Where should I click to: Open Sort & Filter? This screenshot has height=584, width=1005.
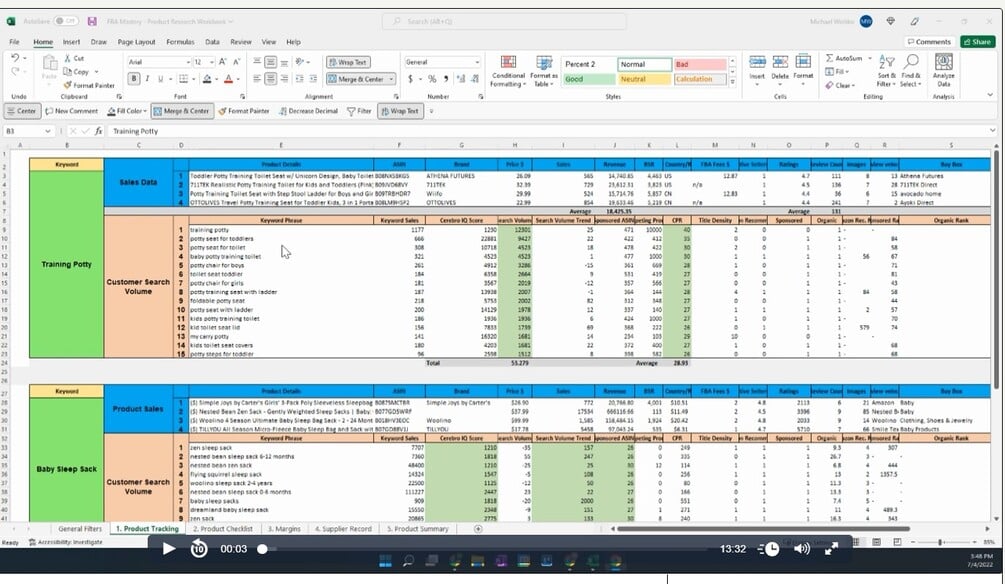pos(886,71)
